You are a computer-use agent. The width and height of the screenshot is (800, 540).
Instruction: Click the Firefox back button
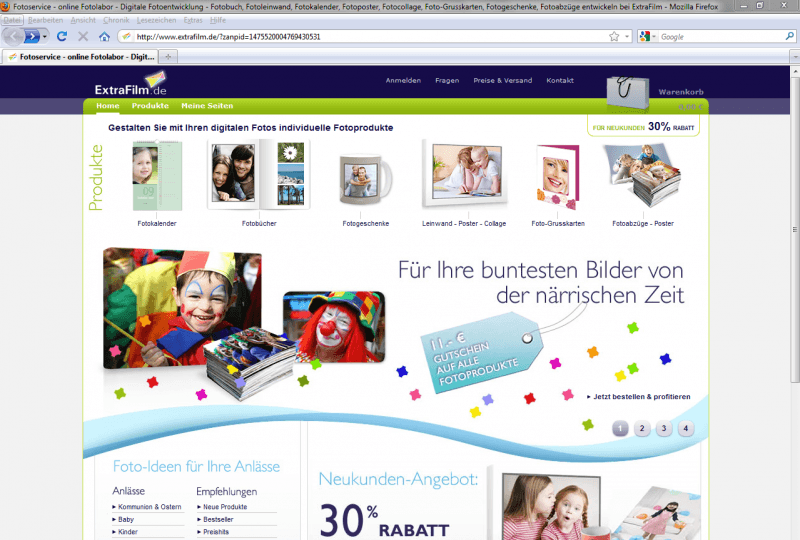tap(14, 36)
